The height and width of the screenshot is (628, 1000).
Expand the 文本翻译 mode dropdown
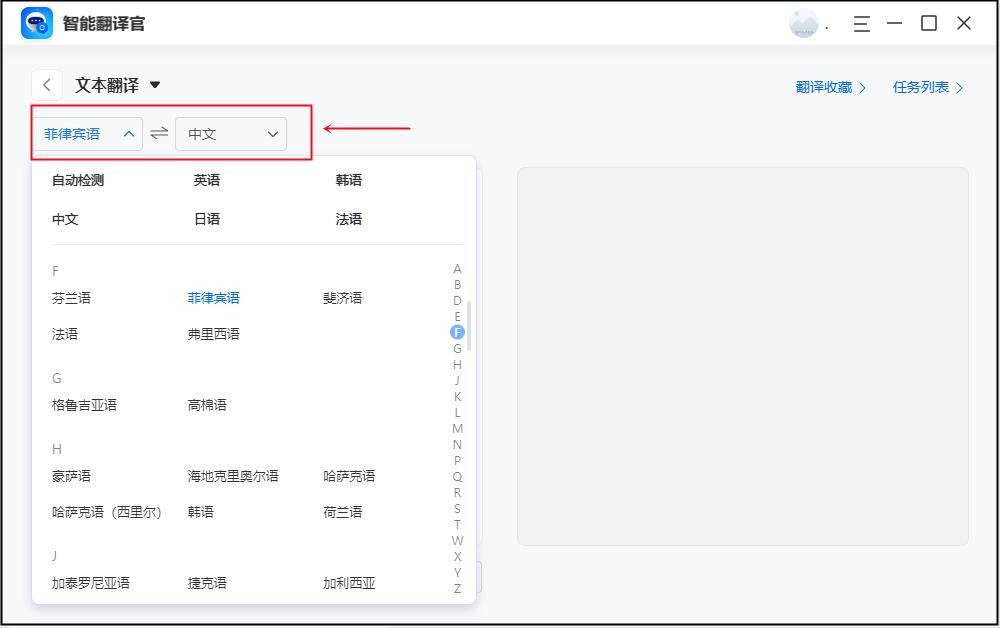tap(154, 86)
